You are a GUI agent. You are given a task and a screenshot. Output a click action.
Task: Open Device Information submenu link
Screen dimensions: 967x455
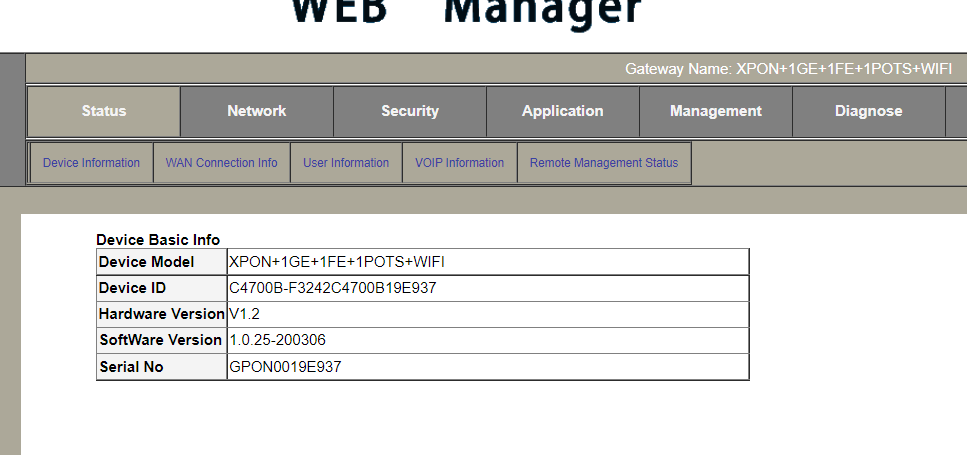(x=91, y=163)
